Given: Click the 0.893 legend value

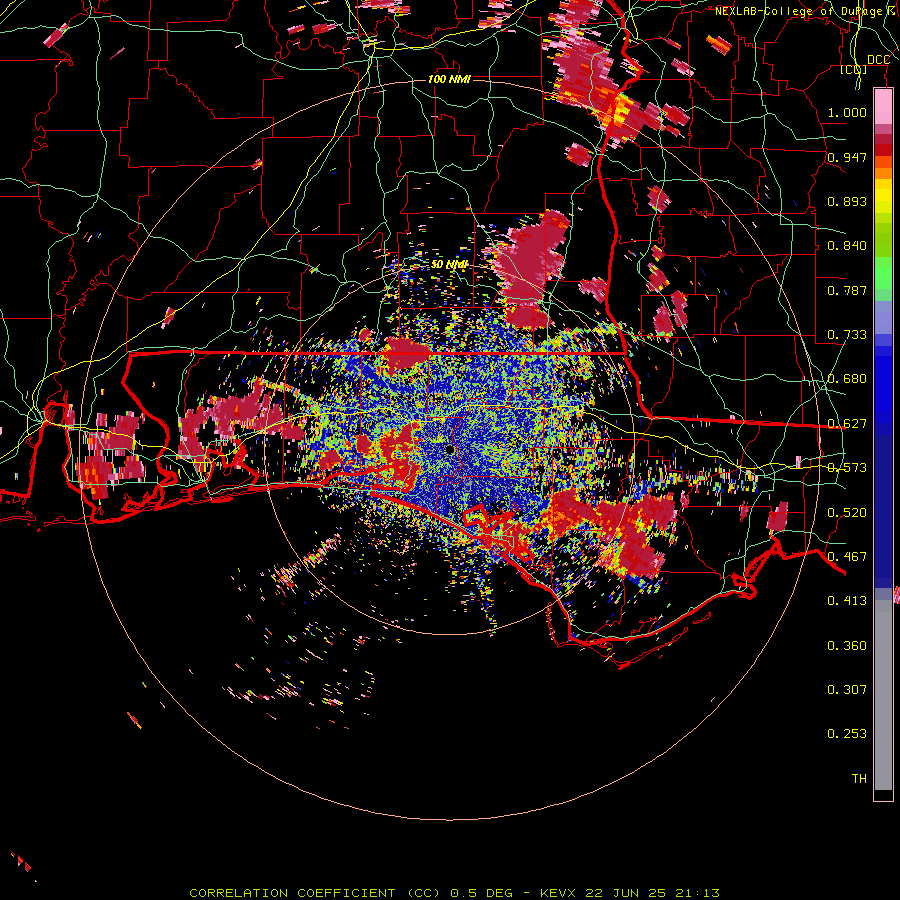Looking at the screenshot, I should pos(847,201).
